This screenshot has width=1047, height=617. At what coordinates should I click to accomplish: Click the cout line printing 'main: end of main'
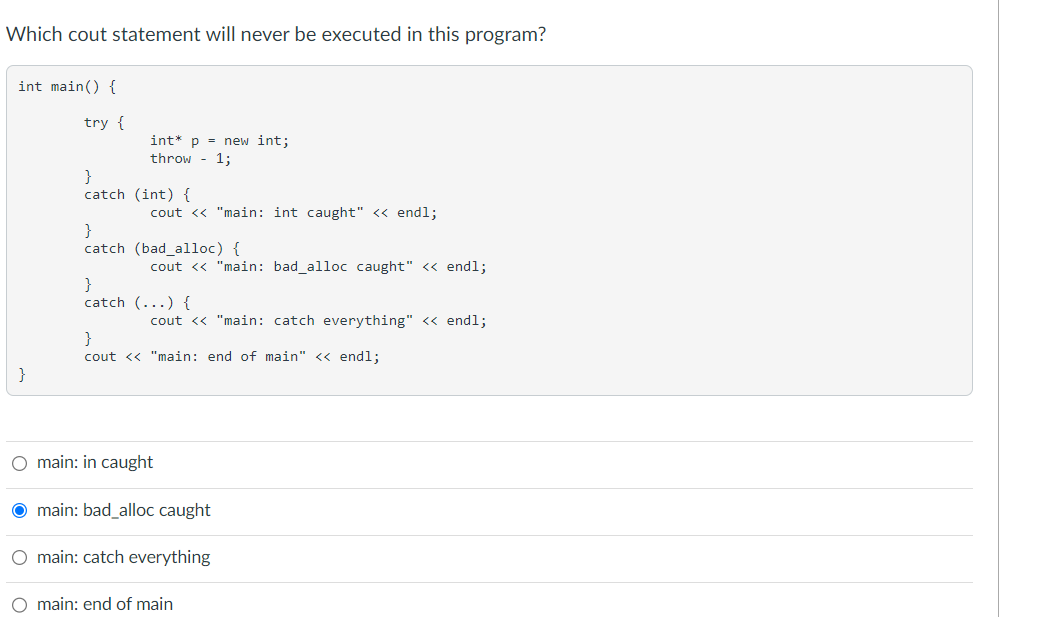(231, 356)
